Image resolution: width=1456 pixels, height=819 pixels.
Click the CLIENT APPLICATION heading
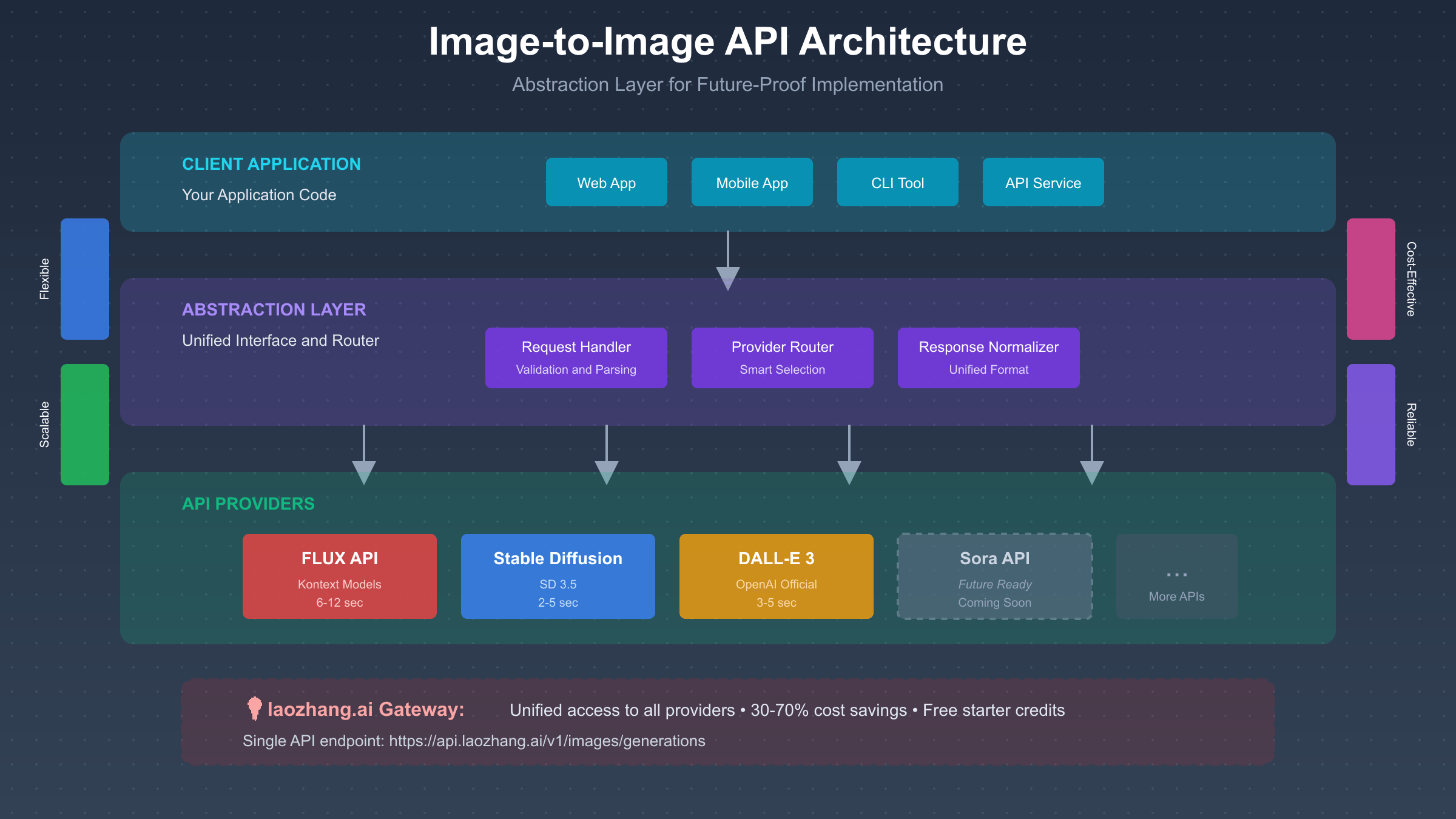click(x=271, y=164)
